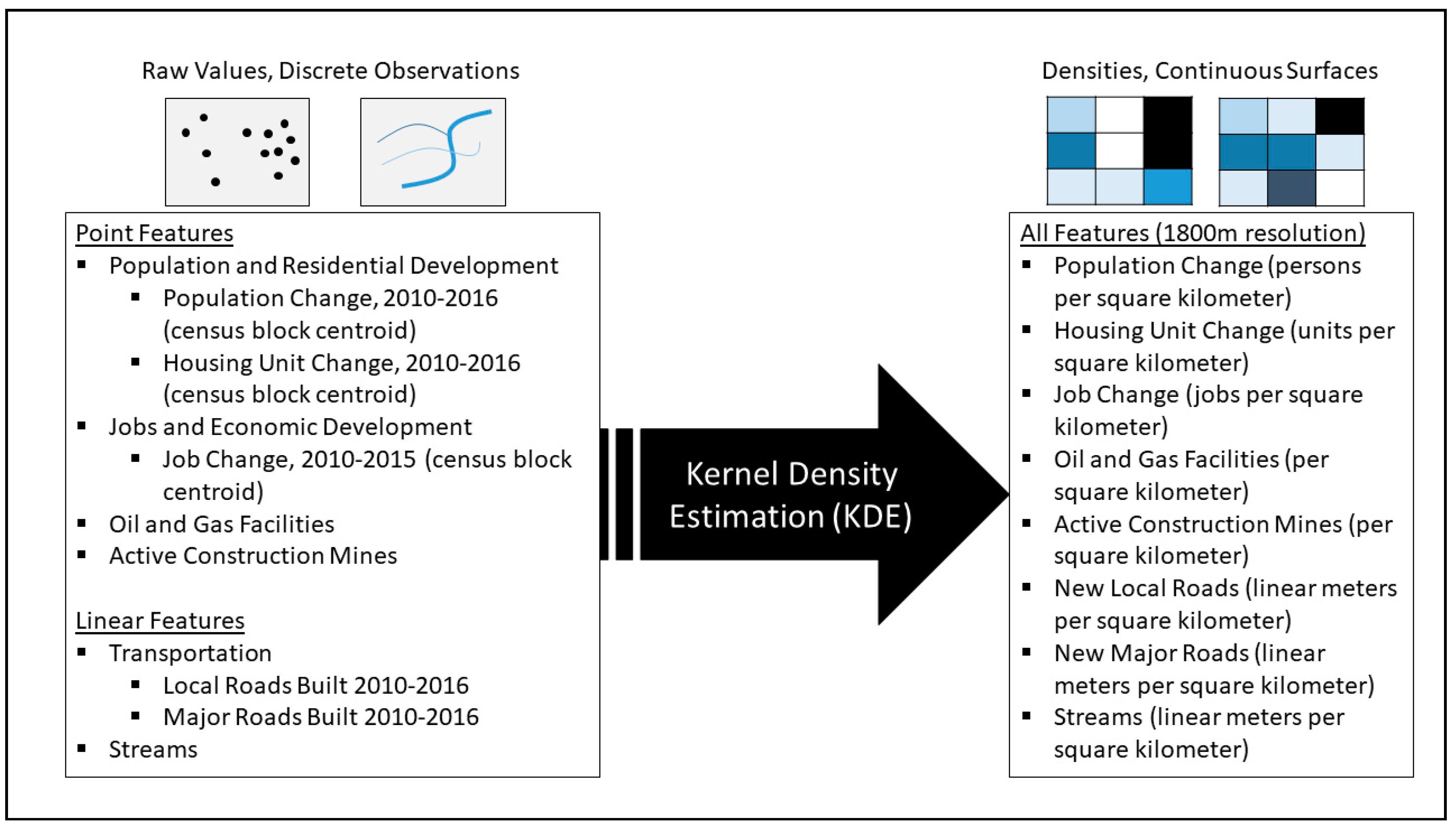Click Streams item under Linear Features
Screen dimensions: 1456x826
click(x=153, y=749)
